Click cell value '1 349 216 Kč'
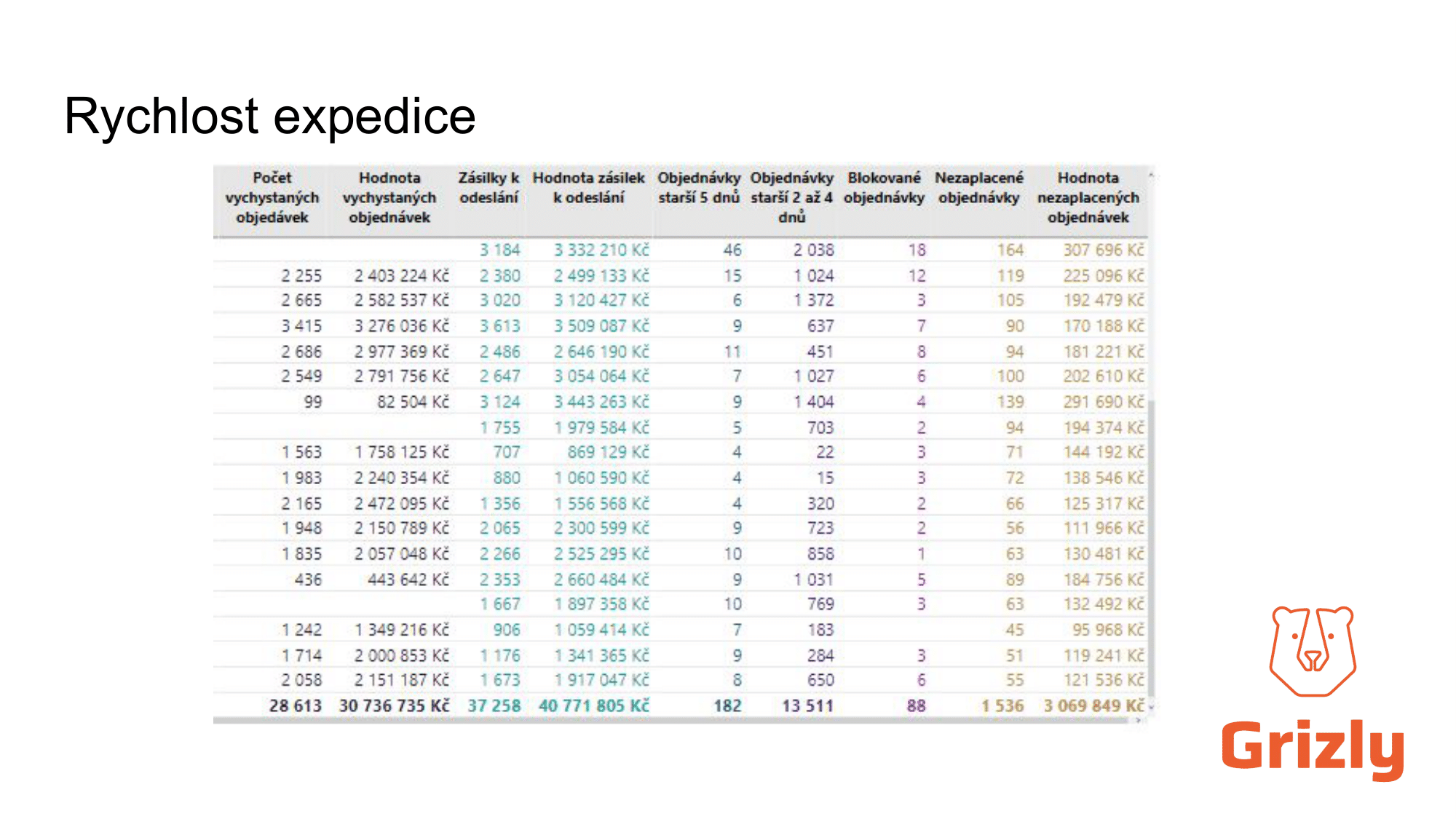1456x819 pixels. coord(402,630)
